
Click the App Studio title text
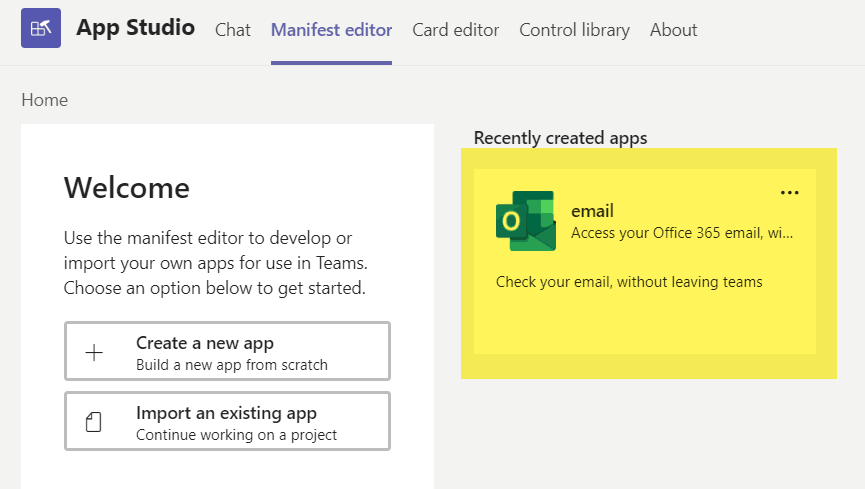[135, 28]
